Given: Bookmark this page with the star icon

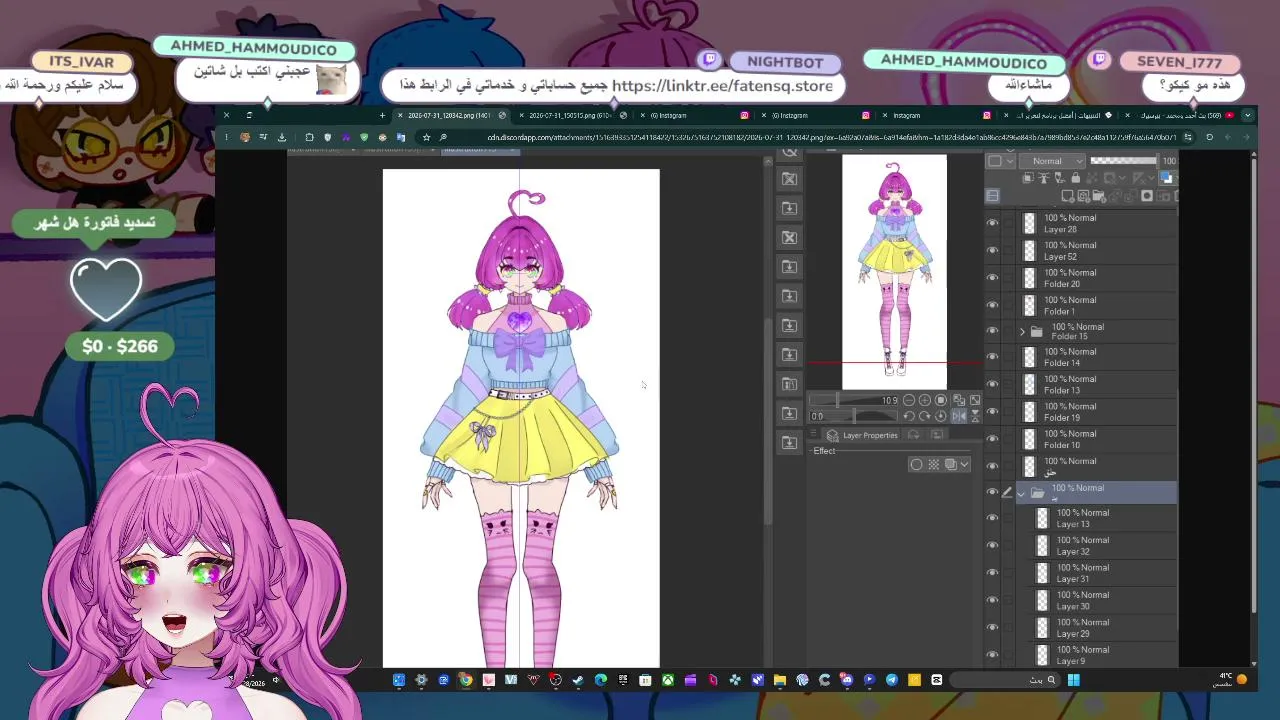Looking at the screenshot, I should point(426,137).
